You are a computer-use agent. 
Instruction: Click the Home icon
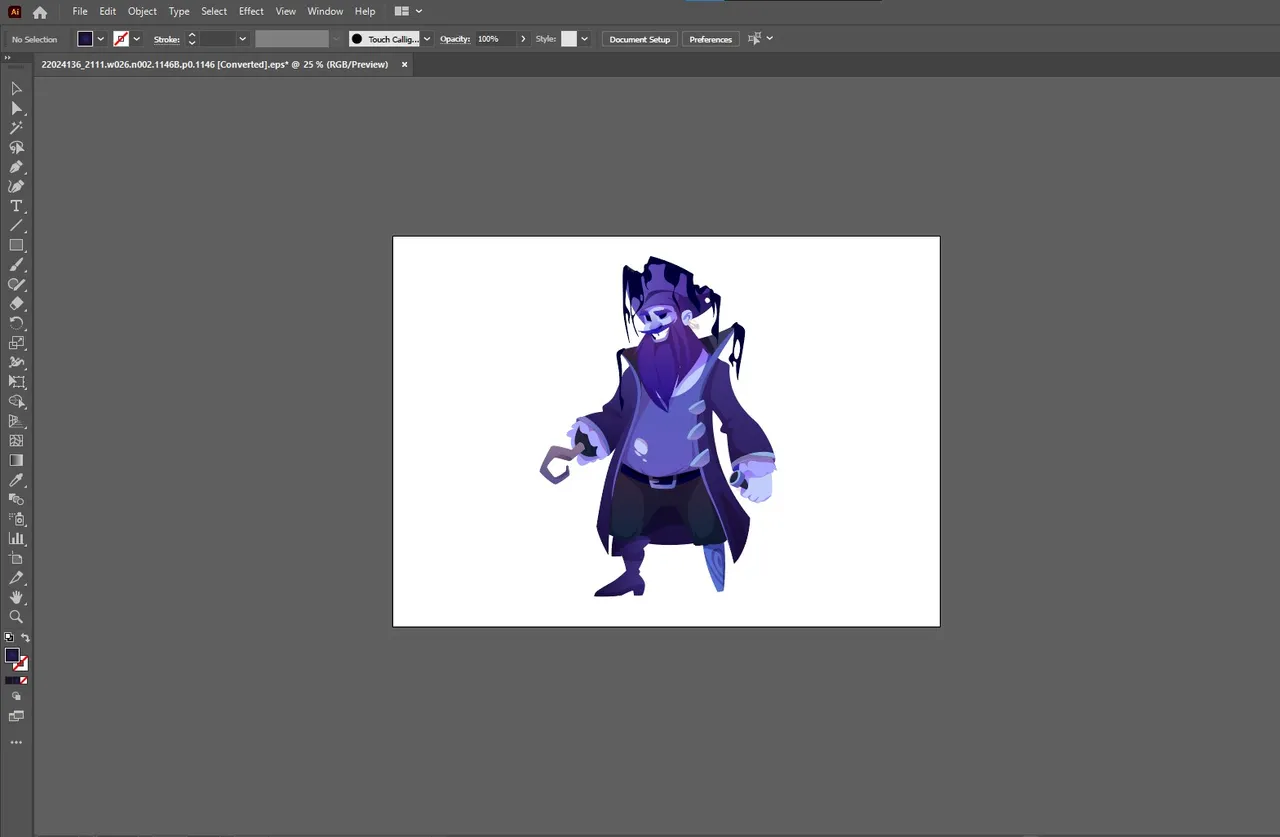click(x=40, y=12)
